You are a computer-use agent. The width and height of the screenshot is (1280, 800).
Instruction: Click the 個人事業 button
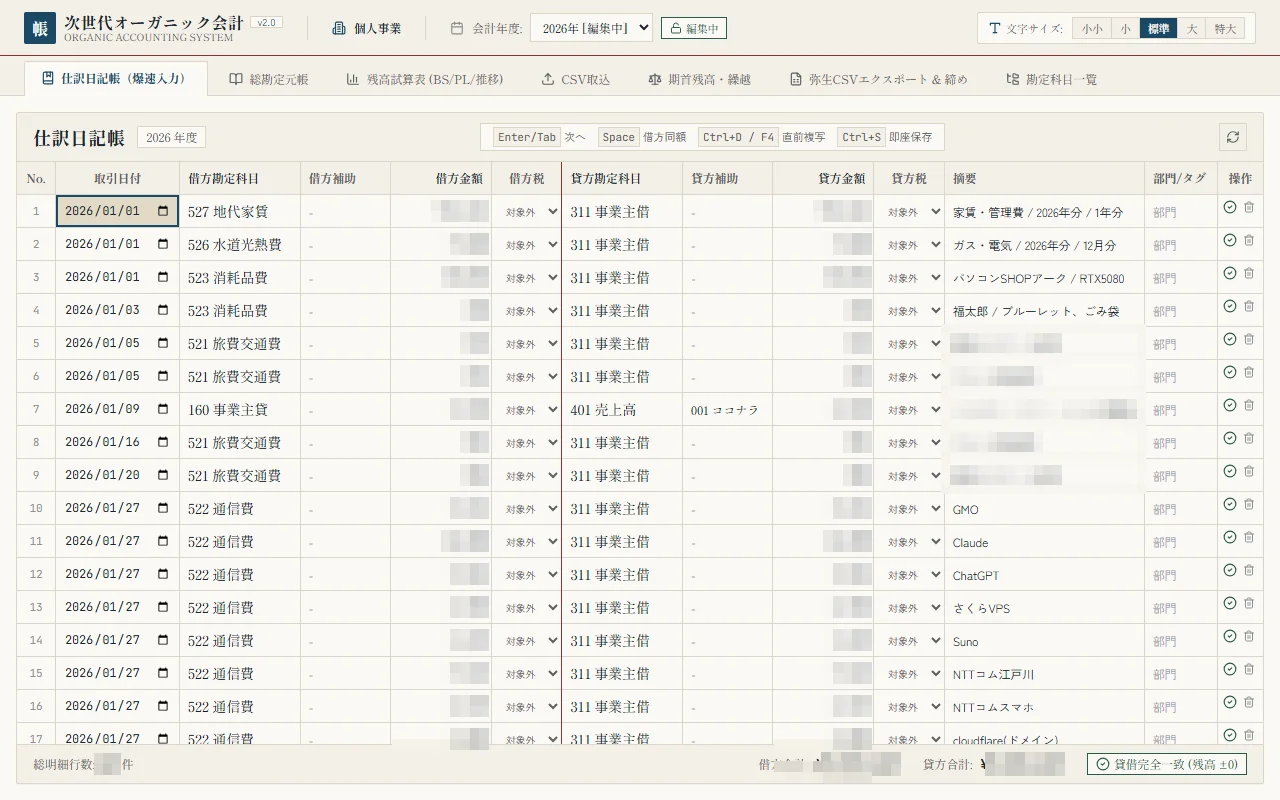click(x=366, y=28)
